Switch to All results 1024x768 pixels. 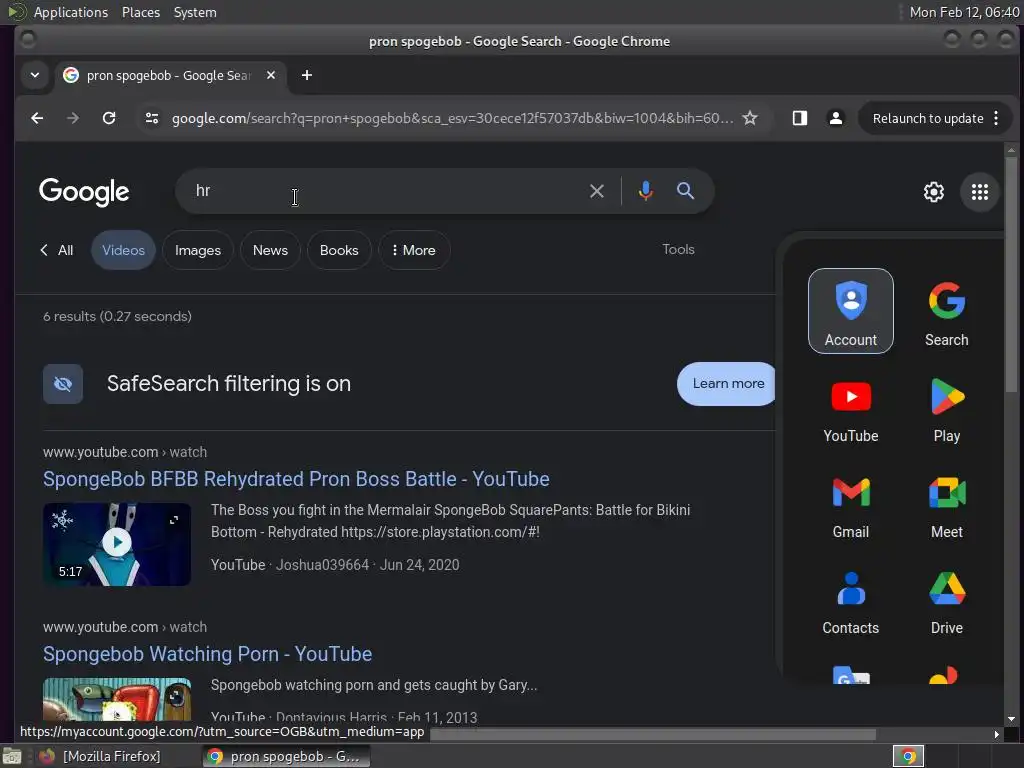[x=57, y=250]
